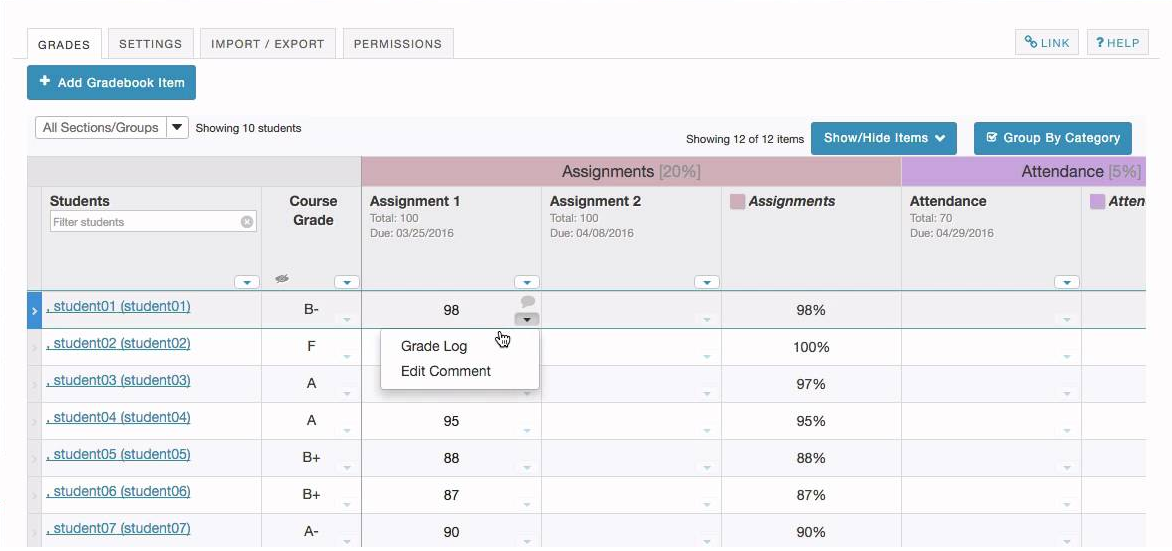Click the hidden-eye icon under Course Grade

pos(282,280)
